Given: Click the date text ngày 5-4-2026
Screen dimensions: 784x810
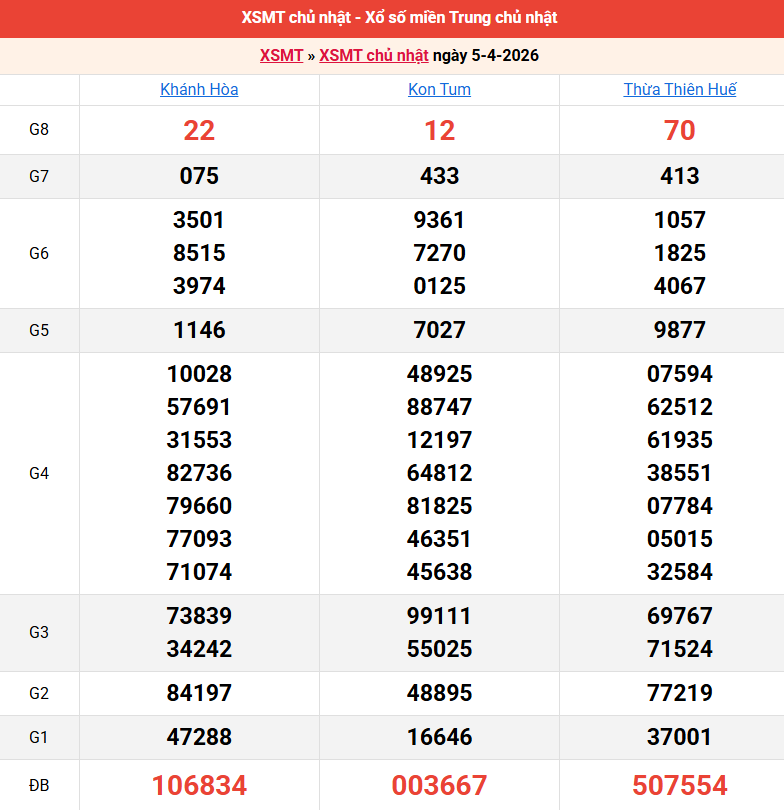Looking at the screenshot, I should tap(486, 56).
